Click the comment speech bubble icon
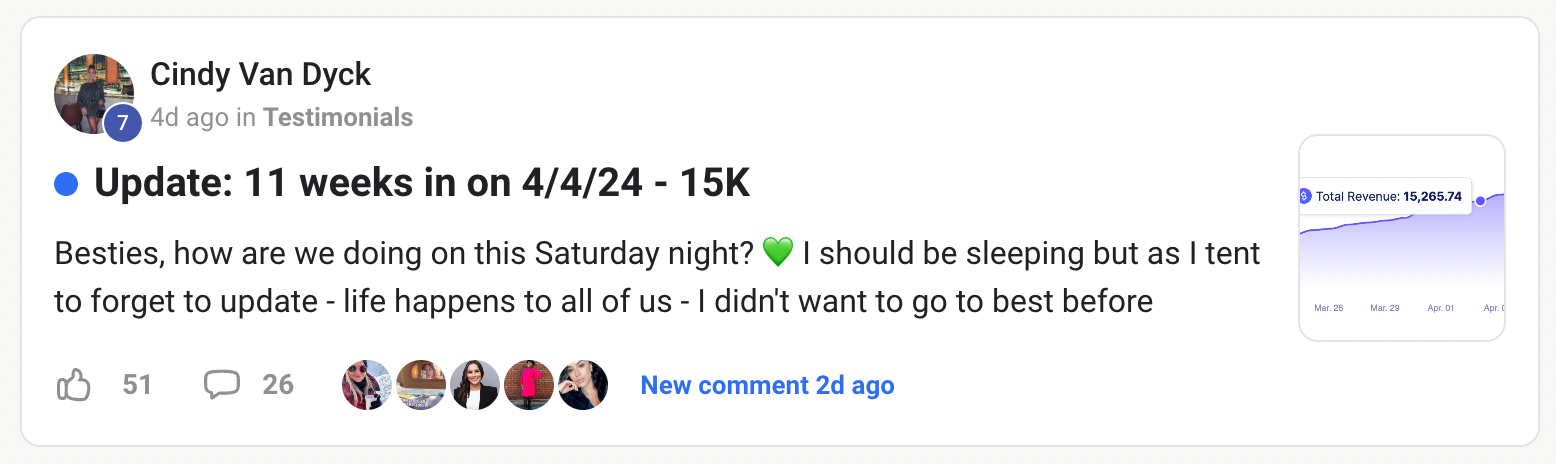This screenshot has height=464, width=1556. pos(221,385)
